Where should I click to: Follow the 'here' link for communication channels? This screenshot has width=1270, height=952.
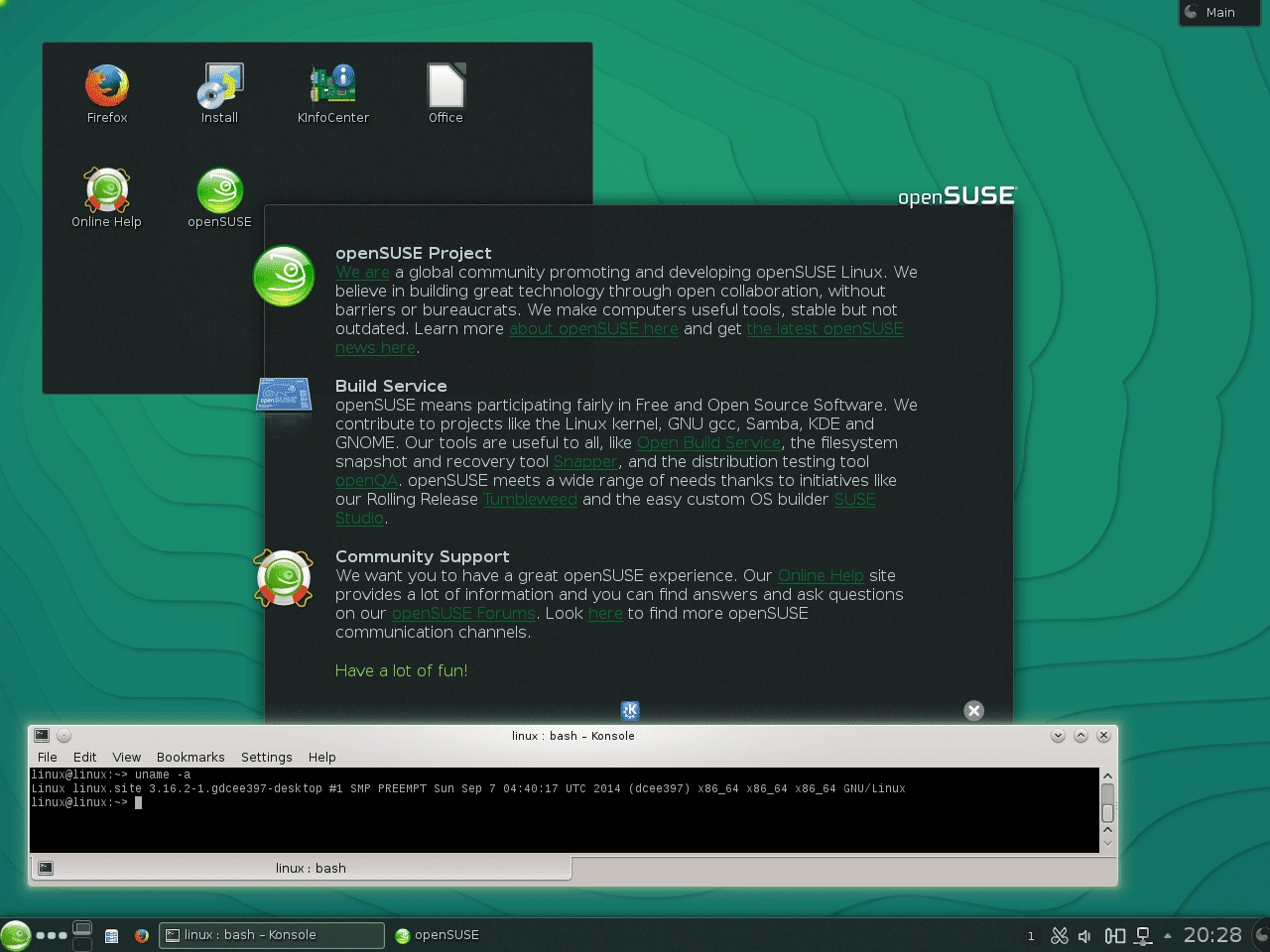tap(605, 613)
